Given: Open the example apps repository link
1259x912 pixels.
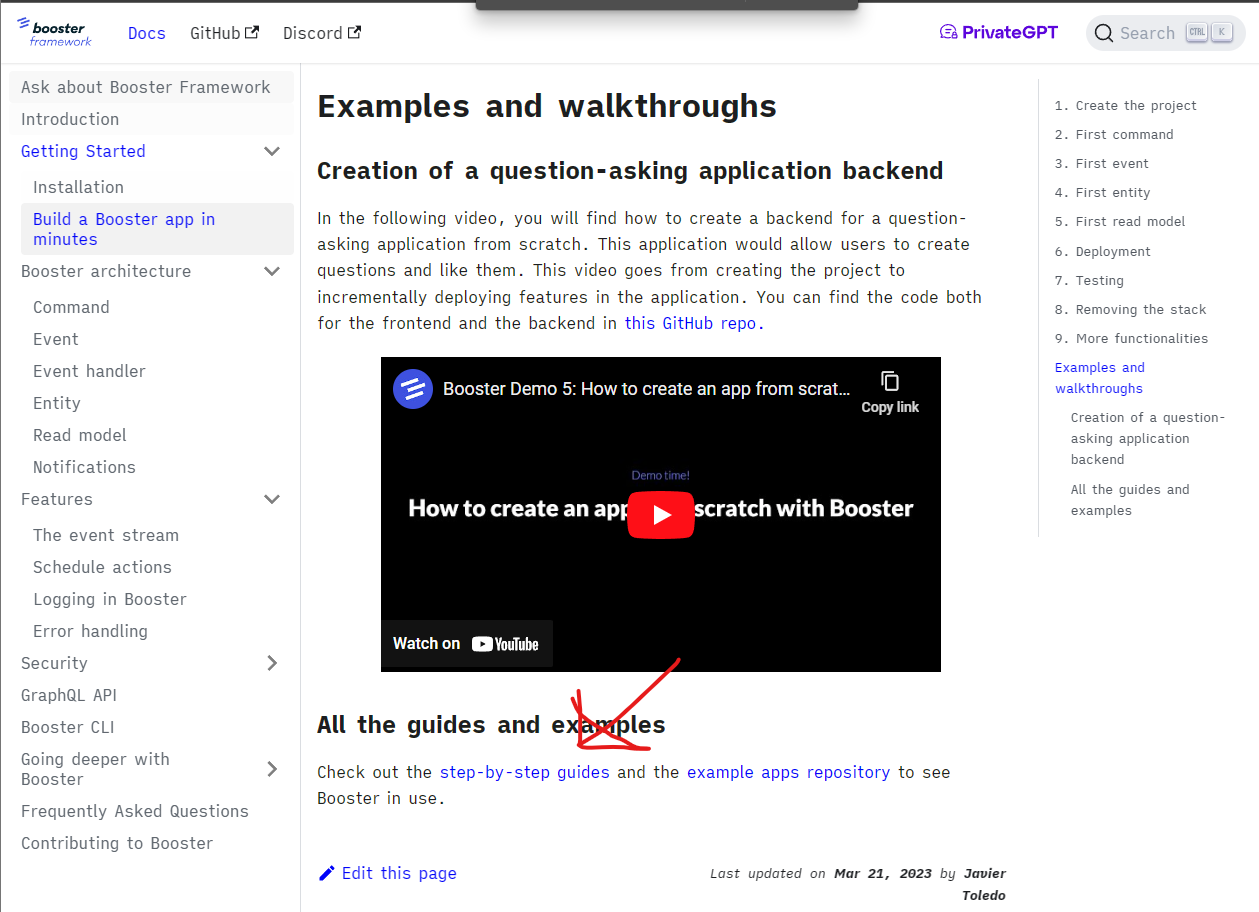Looking at the screenshot, I should tap(788, 772).
